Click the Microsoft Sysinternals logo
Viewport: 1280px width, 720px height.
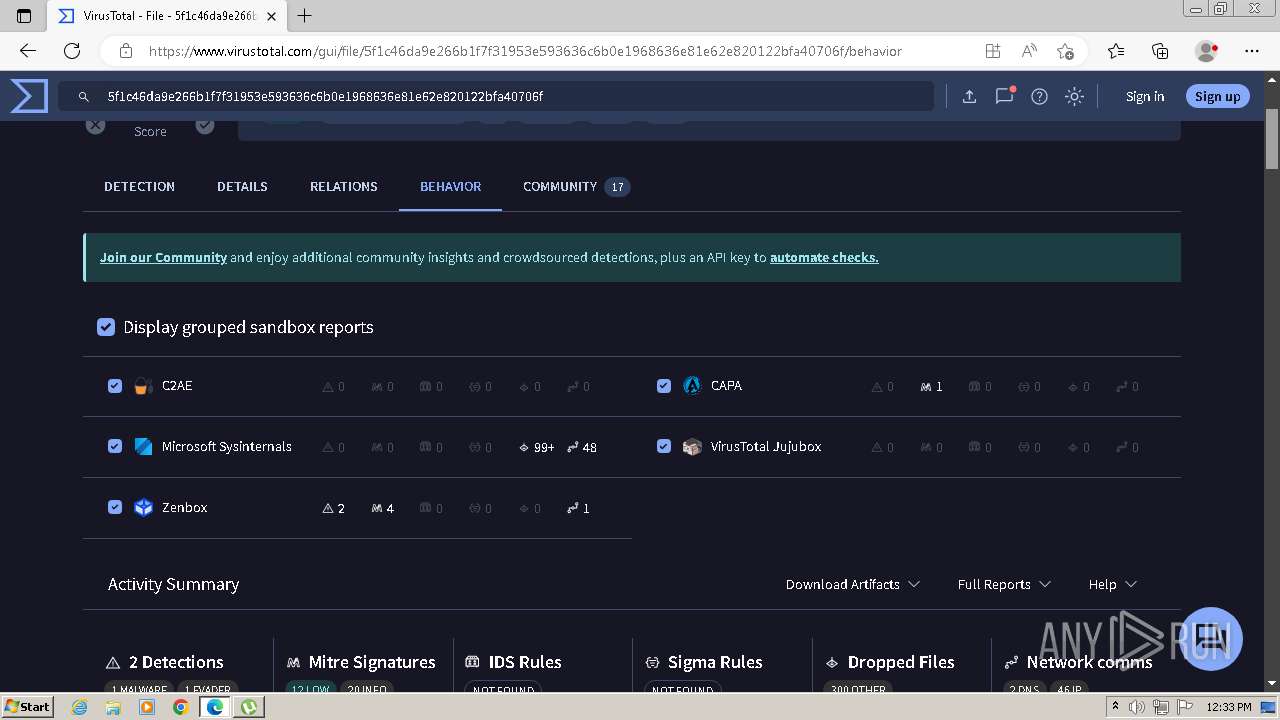[x=143, y=446]
